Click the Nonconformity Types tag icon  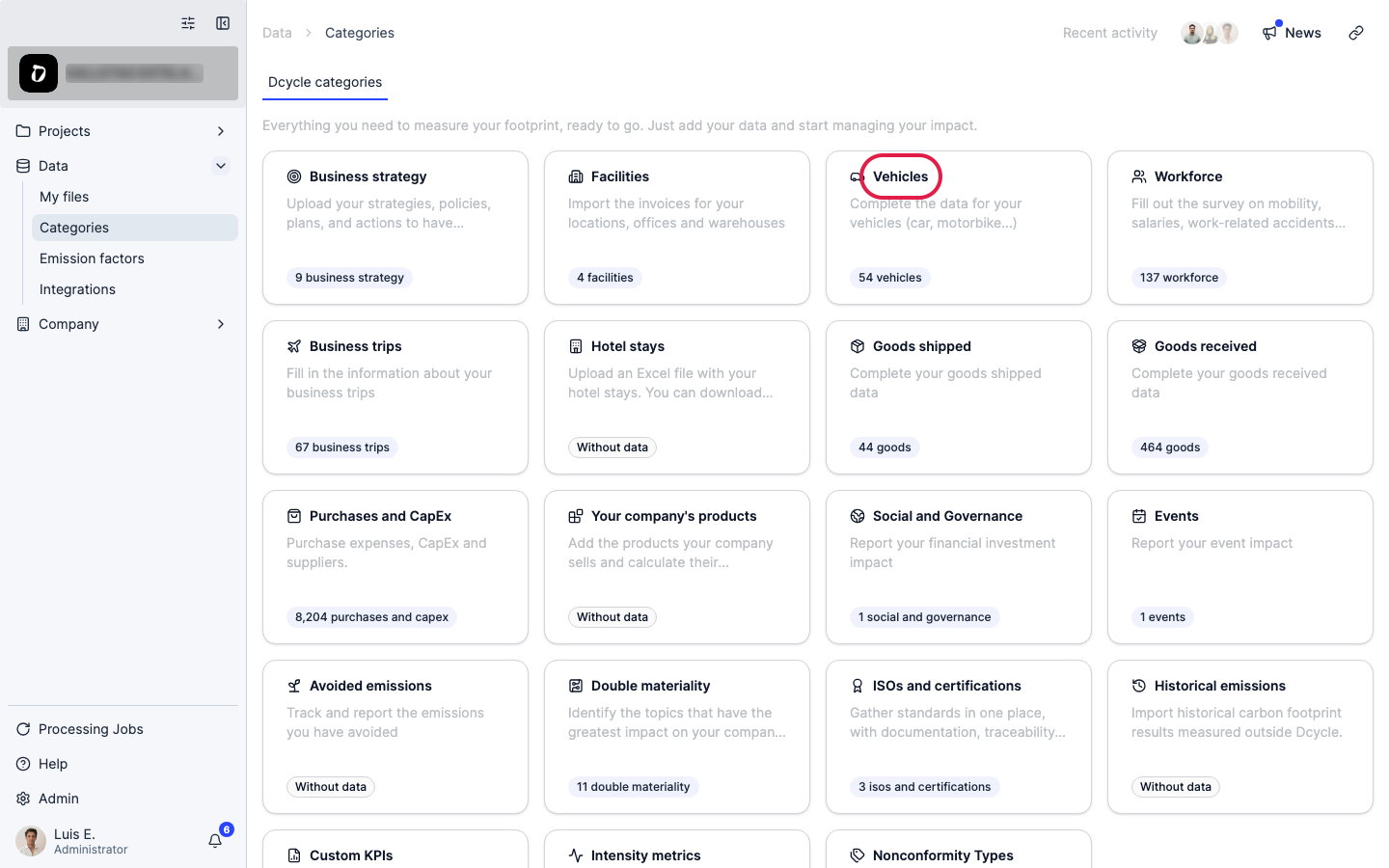(x=858, y=855)
